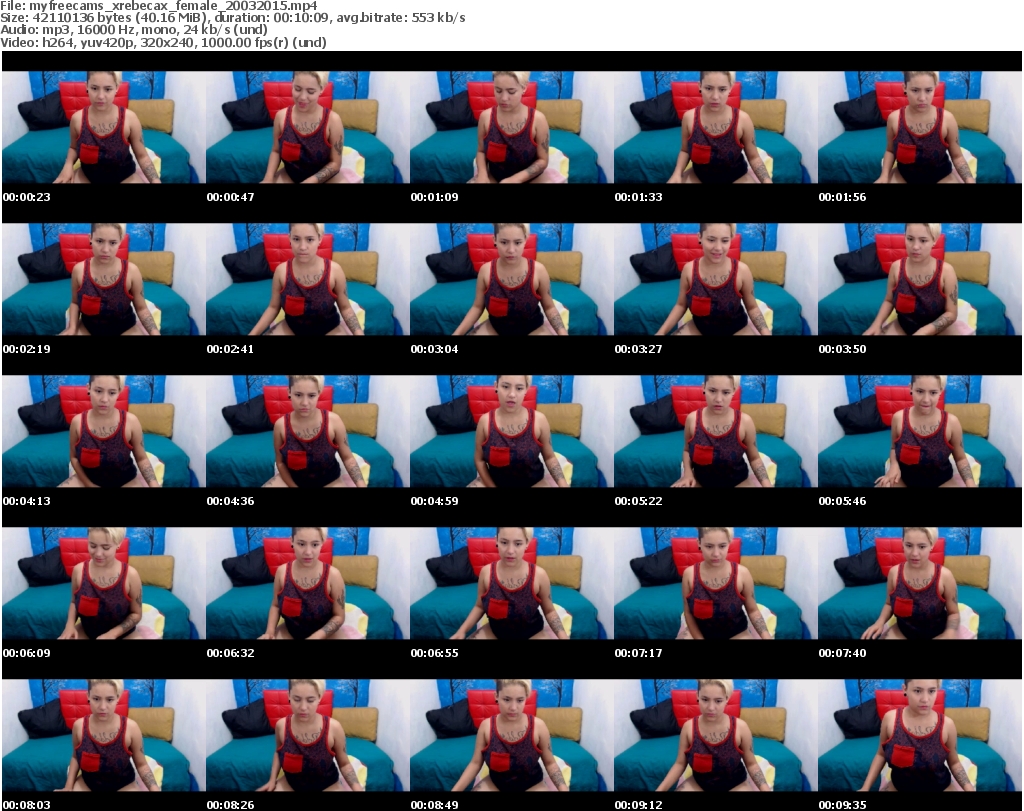
Task: Select the thumbnail at 00:08:03
Action: point(104,735)
